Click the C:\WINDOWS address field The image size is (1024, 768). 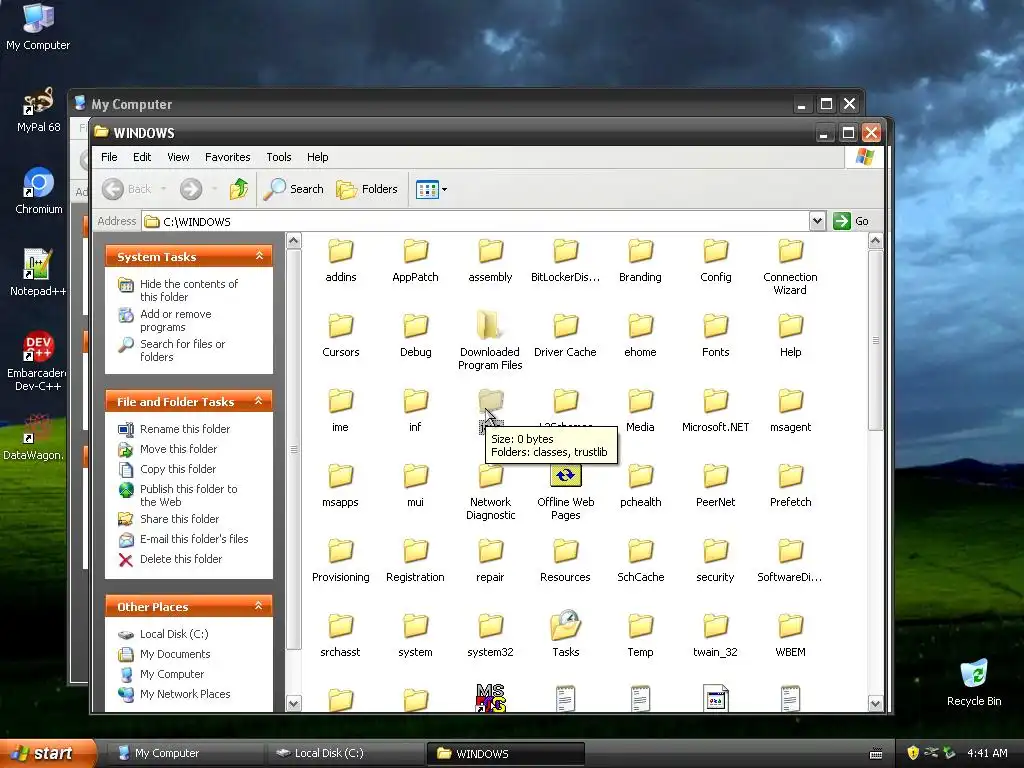(475, 221)
